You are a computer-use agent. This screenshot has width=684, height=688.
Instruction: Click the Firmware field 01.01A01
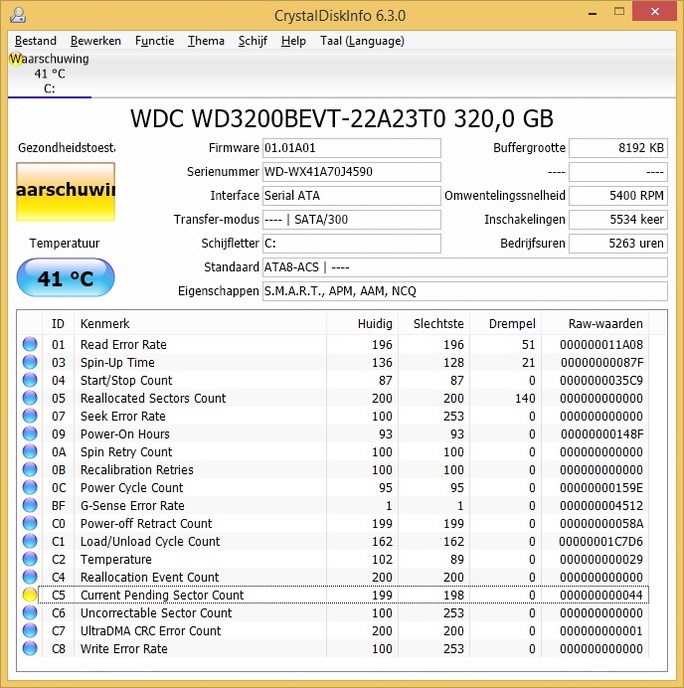[351, 148]
